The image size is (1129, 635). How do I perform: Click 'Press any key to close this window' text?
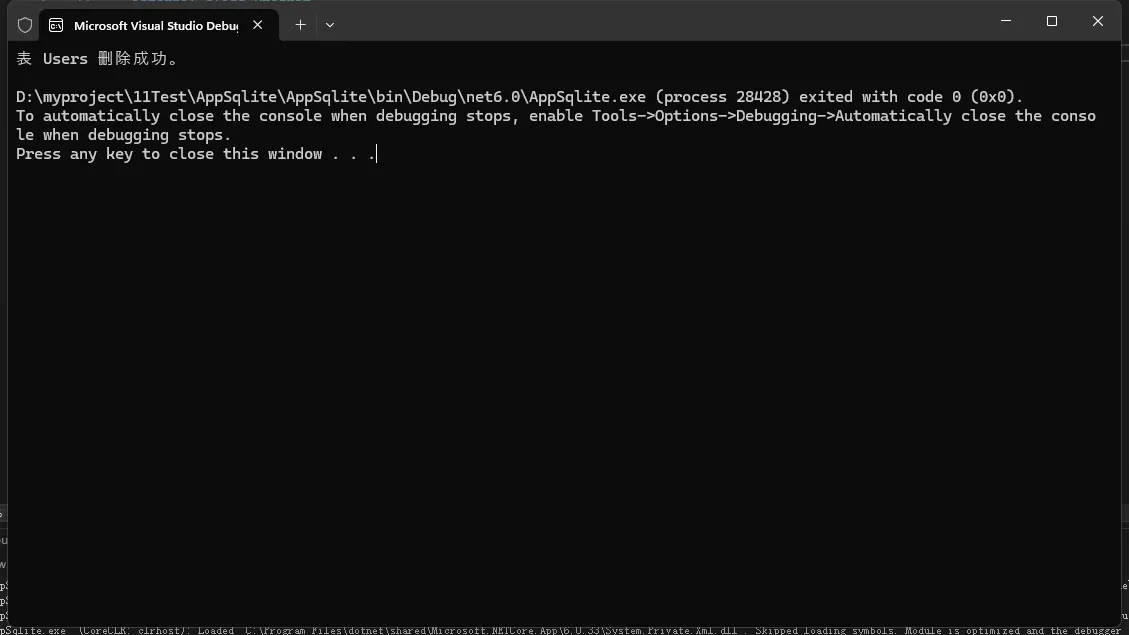point(168,154)
